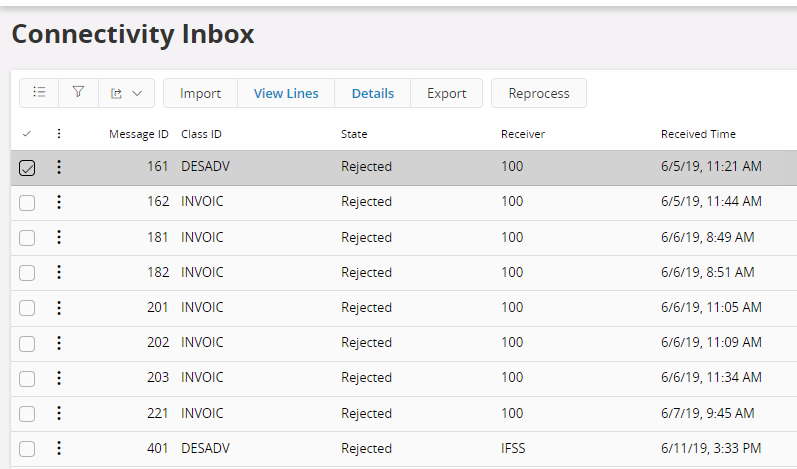Open row menu for message 161
Screen dimensions: 797x469
pyautogui.click(x=59, y=167)
